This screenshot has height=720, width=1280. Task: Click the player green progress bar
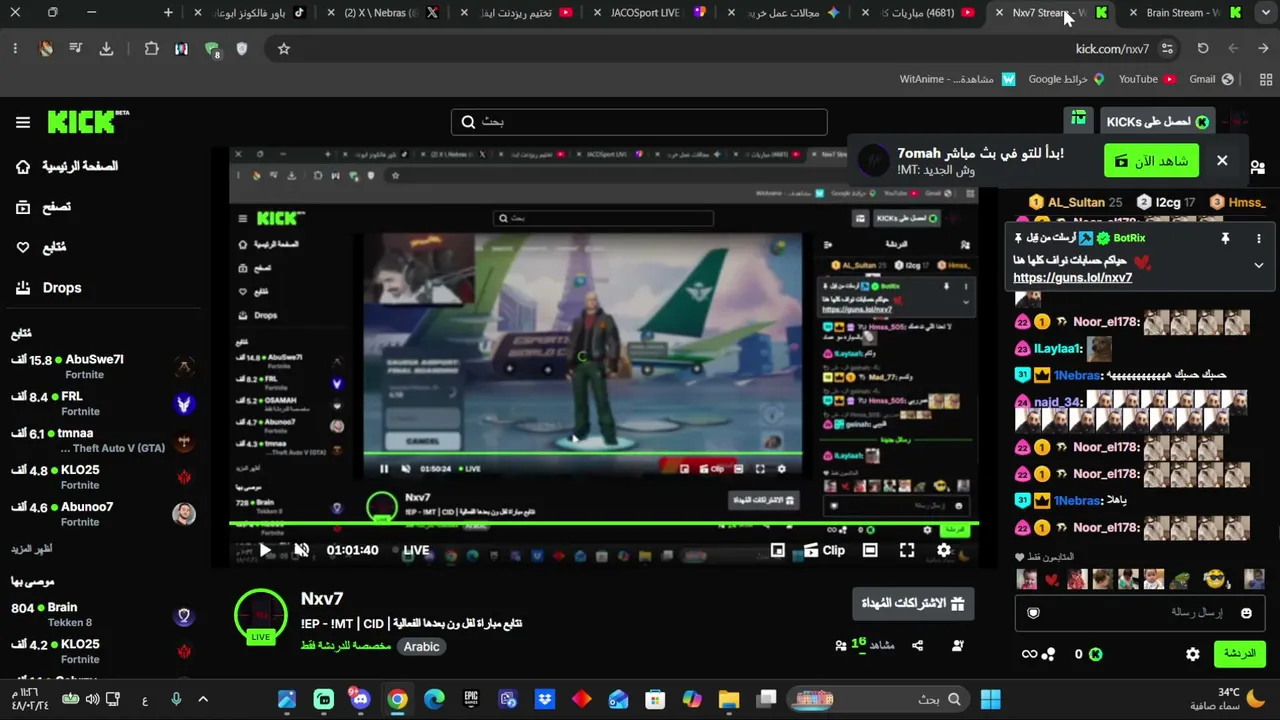[604, 523]
